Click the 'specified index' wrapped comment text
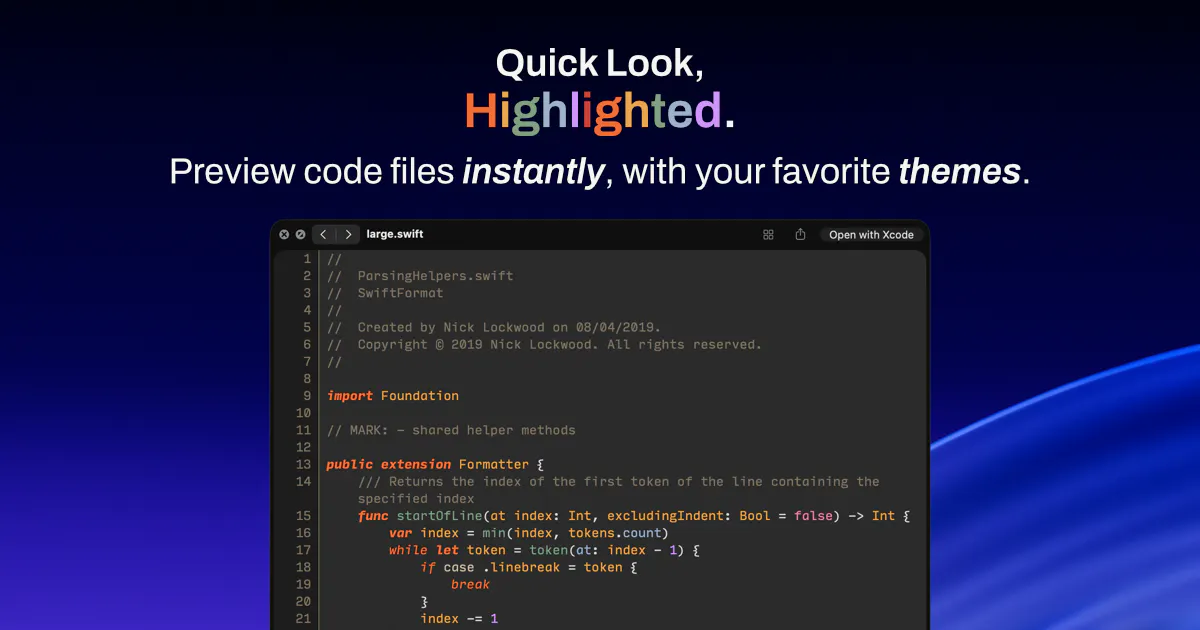Screen dimensions: 1200x630 pos(416,498)
